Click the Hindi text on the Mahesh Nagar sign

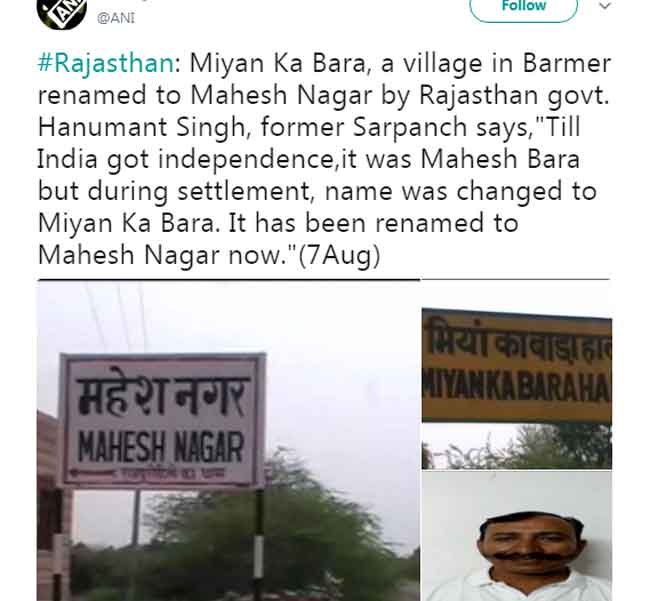(162, 394)
